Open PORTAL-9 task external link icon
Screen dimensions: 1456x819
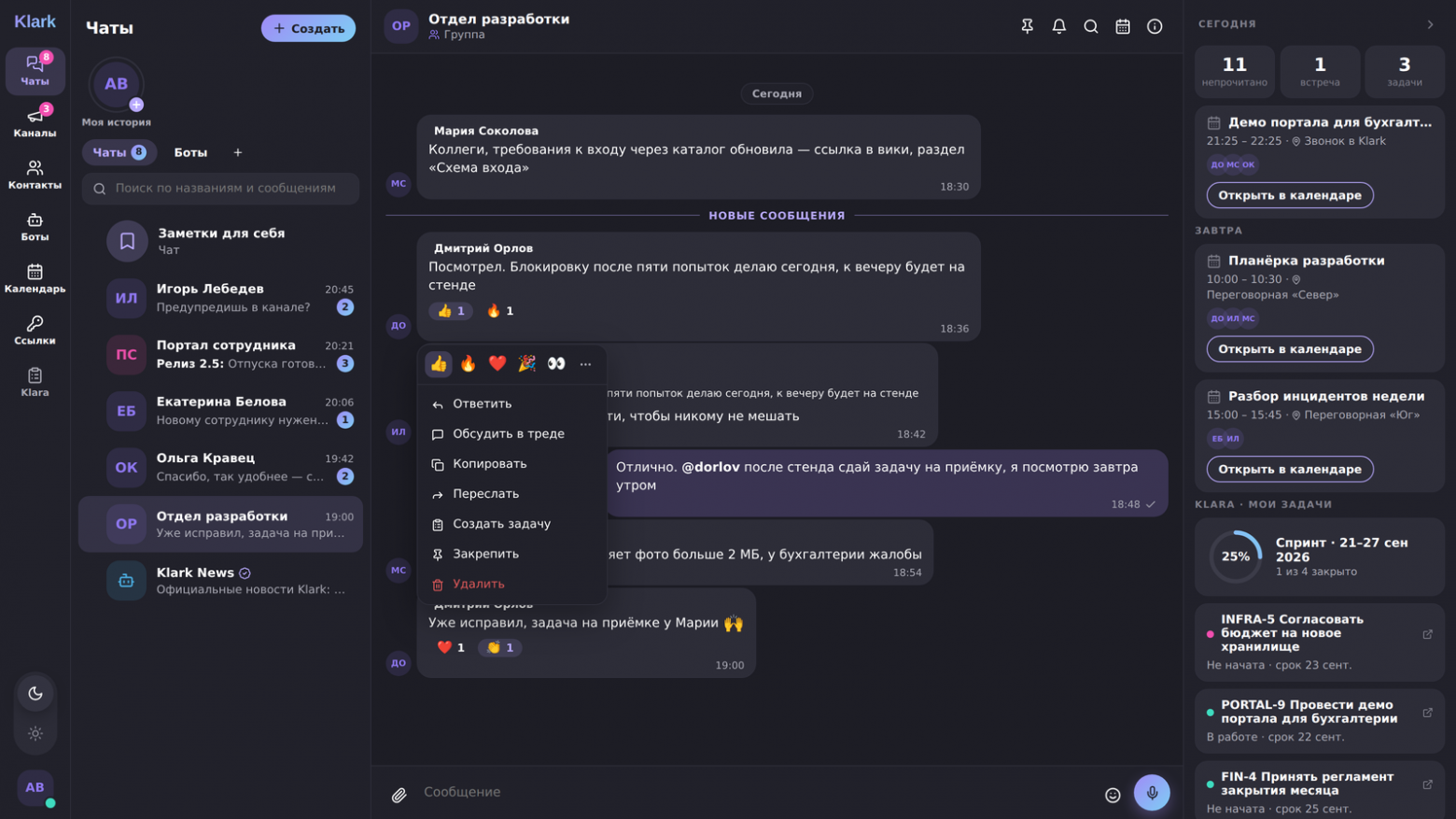[1427, 713]
